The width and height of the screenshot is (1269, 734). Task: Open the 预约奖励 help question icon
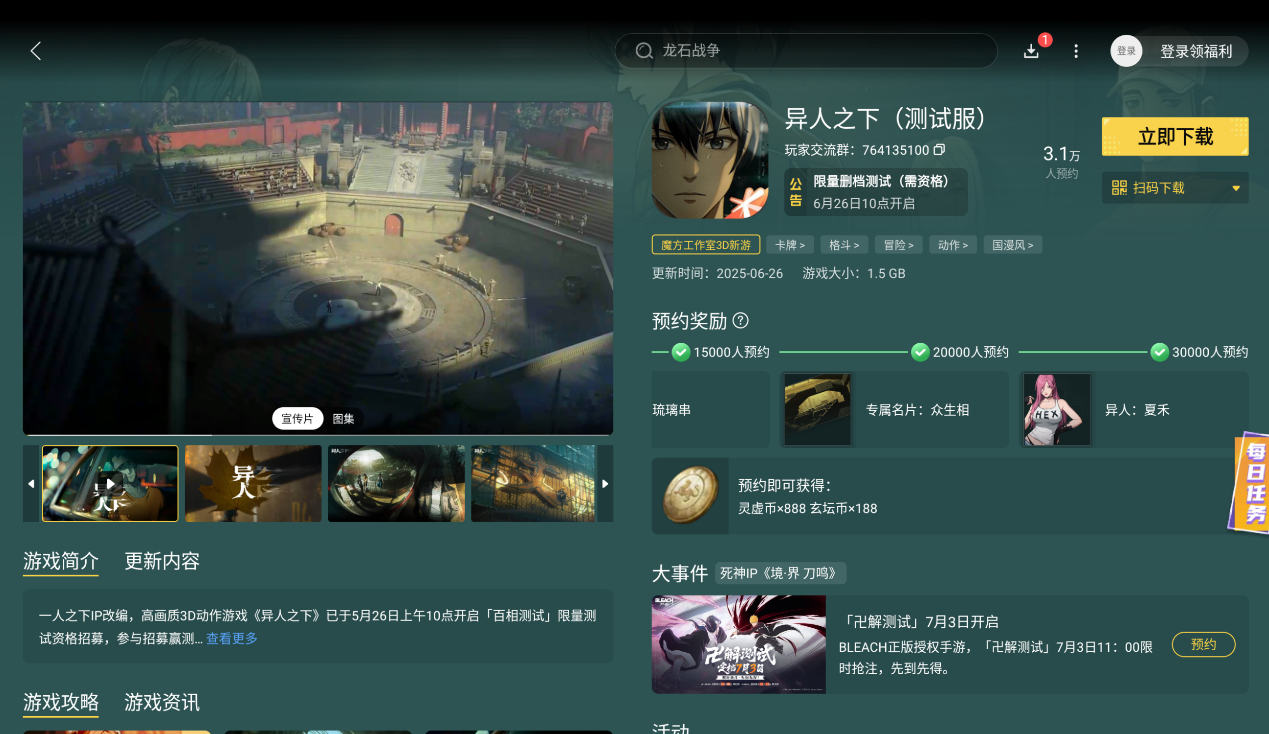pos(741,321)
